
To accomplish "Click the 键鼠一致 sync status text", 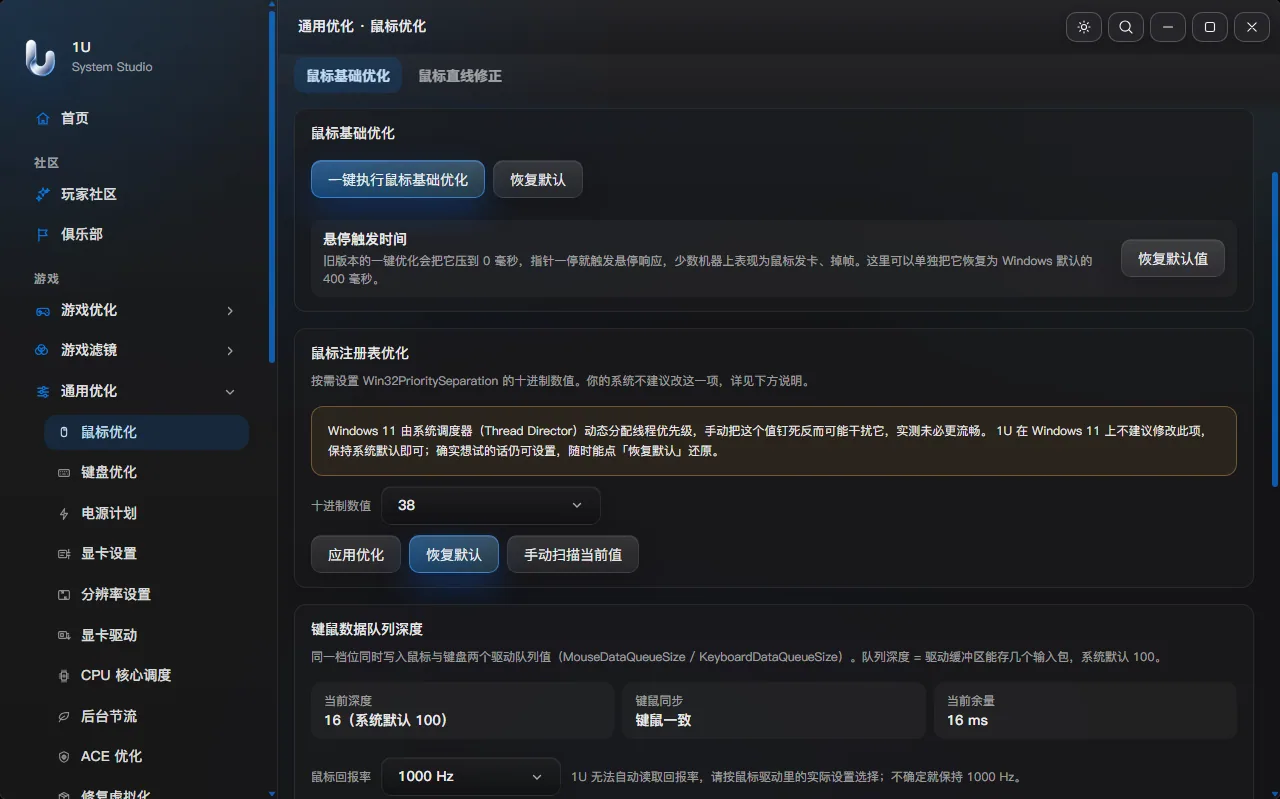I will (x=664, y=720).
